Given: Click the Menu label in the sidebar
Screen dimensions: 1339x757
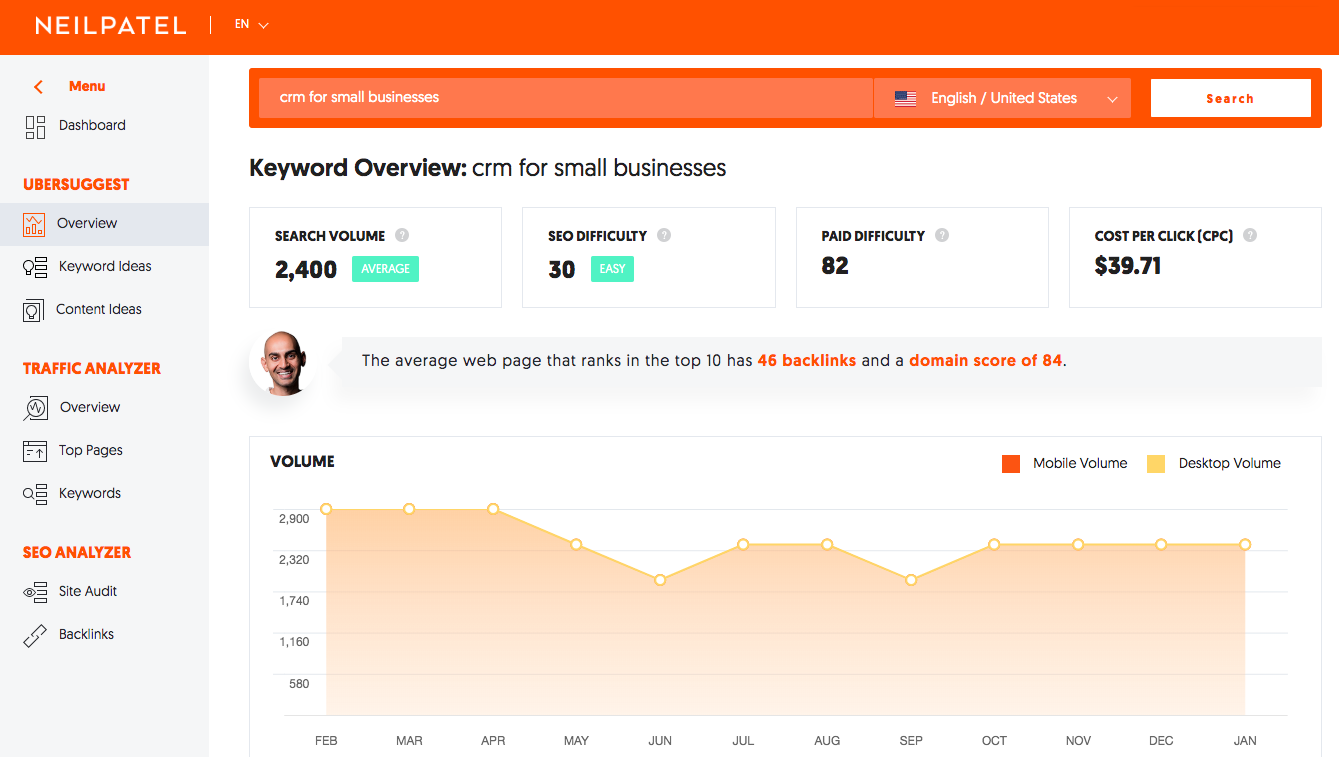Looking at the screenshot, I should [x=87, y=86].
